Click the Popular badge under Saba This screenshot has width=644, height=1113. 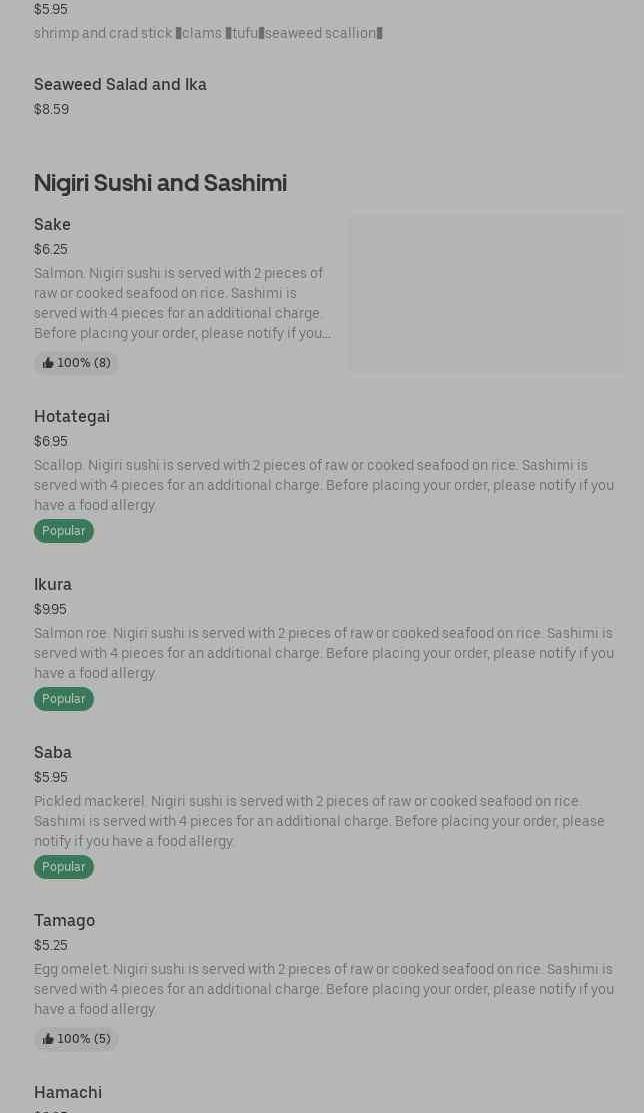point(64,867)
